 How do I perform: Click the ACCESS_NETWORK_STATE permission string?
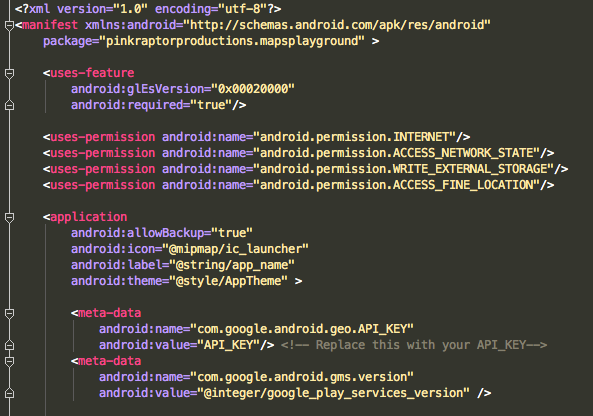pyautogui.click(x=396, y=153)
